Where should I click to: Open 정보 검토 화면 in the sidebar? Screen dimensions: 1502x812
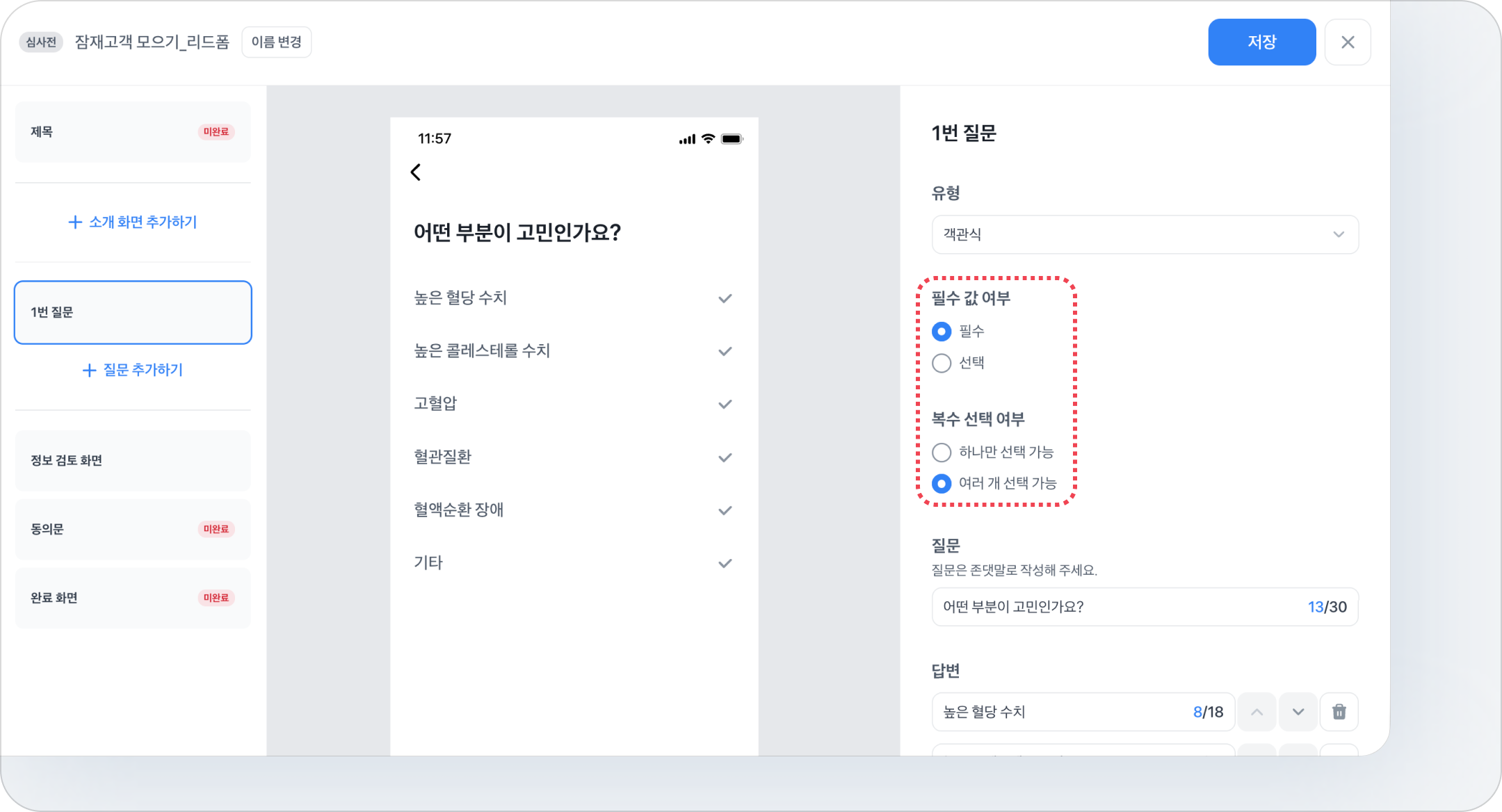coord(132,460)
